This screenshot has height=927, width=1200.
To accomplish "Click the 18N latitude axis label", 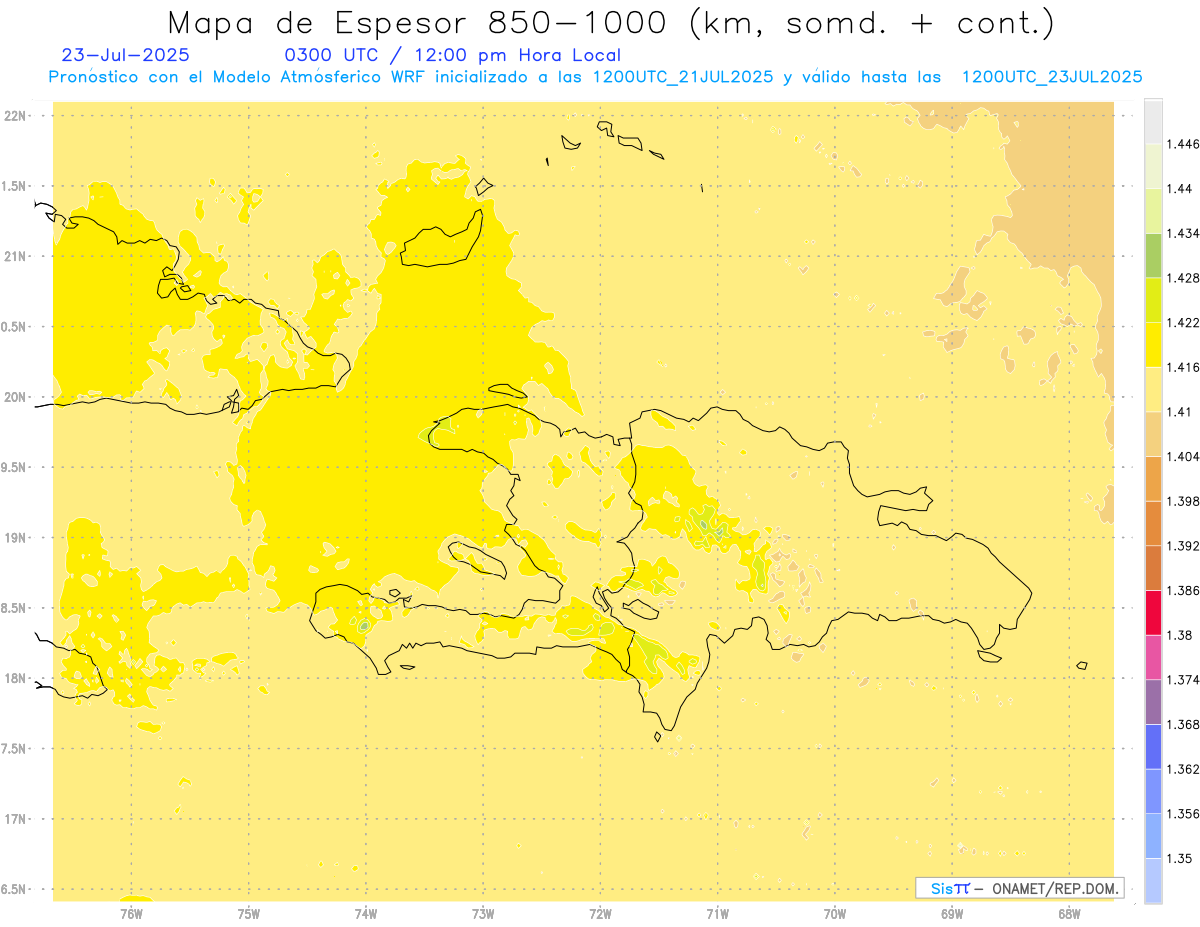I will pyautogui.click(x=16, y=678).
